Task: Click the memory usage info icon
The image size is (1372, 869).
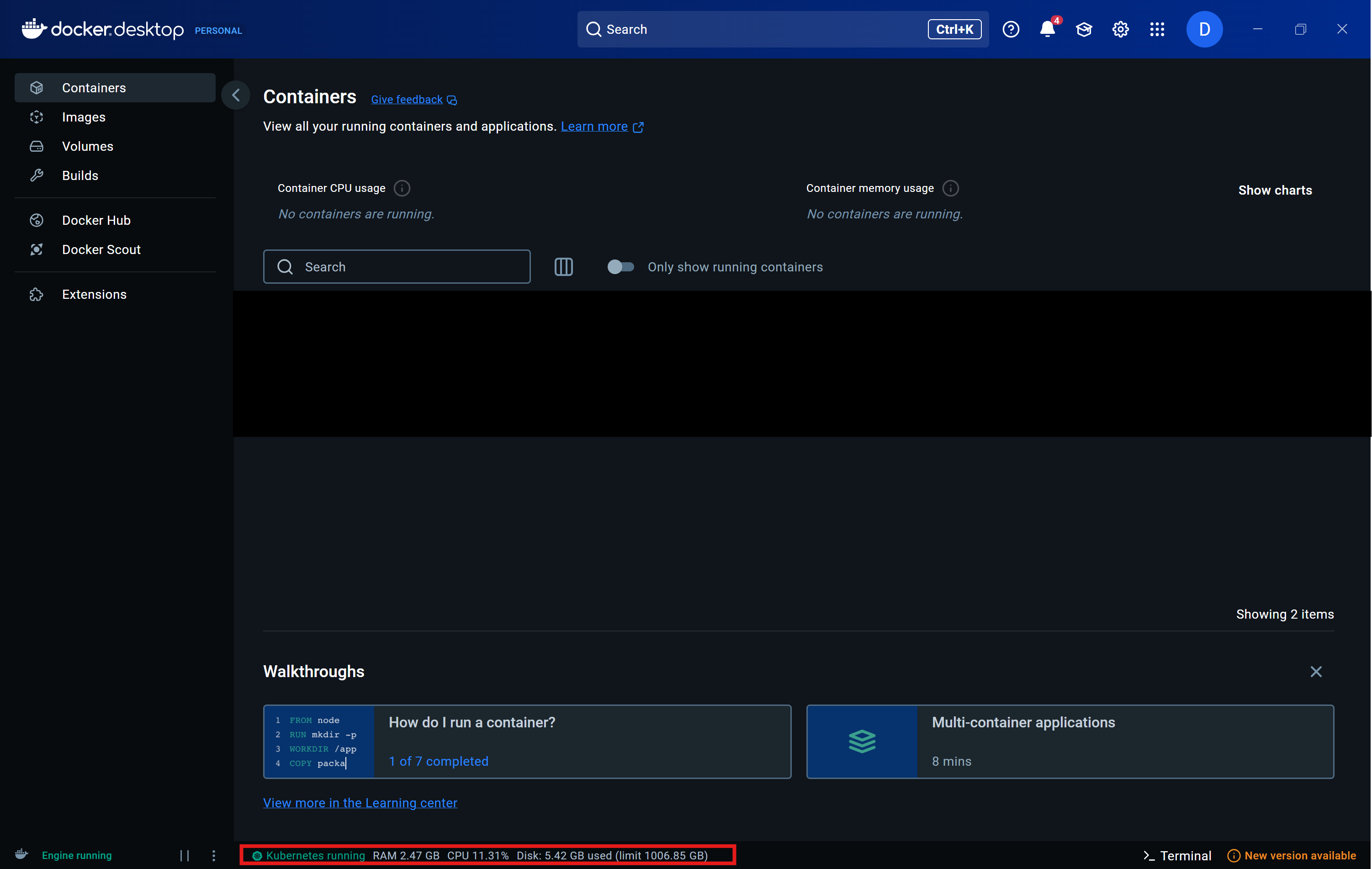Action: tap(950, 188)
